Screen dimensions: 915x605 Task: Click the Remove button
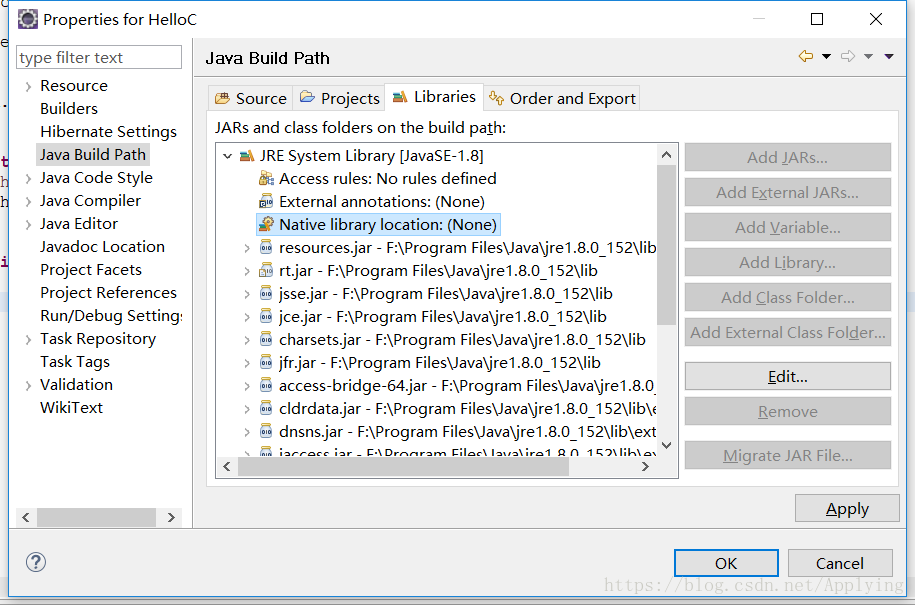pos(788,412)
